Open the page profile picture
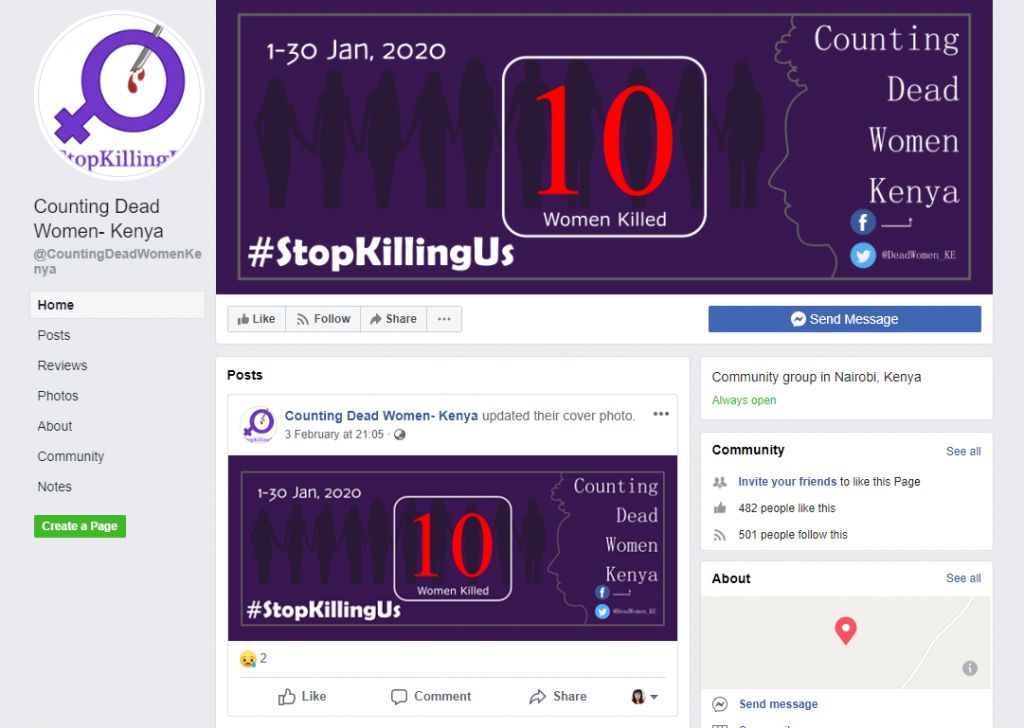The height and width of the screenshot is (728, 1024). coord(119,95)
